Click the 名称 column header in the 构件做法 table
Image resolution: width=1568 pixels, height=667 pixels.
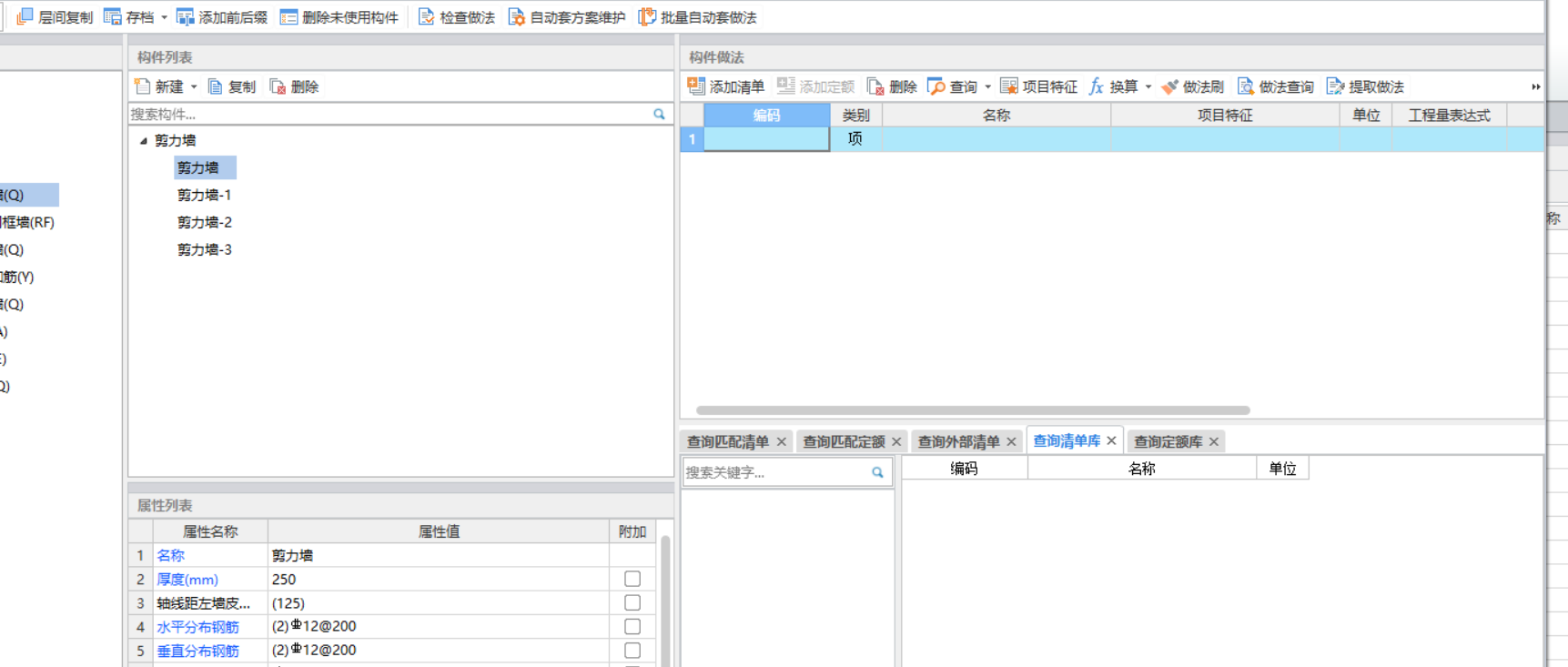tap(996, 115)
